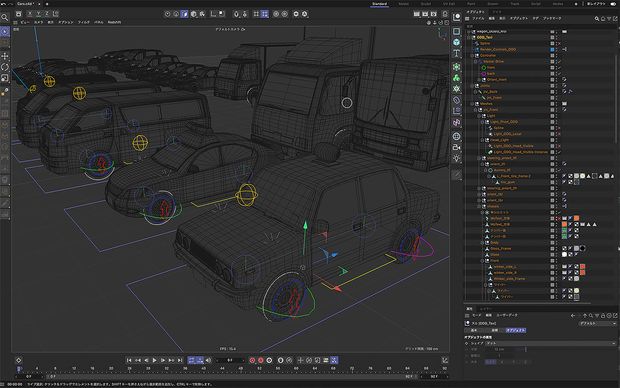Collapse the Master Drive tree node
The image size is (620, 388).
[x=476, y=61]
